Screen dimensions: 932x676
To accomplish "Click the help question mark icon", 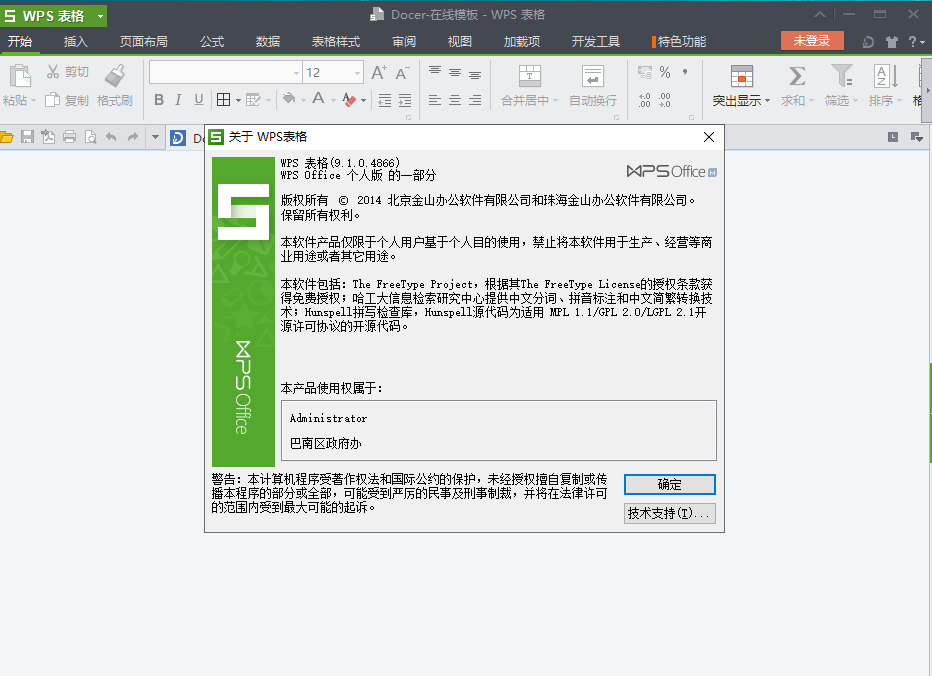I will (913, 42).
